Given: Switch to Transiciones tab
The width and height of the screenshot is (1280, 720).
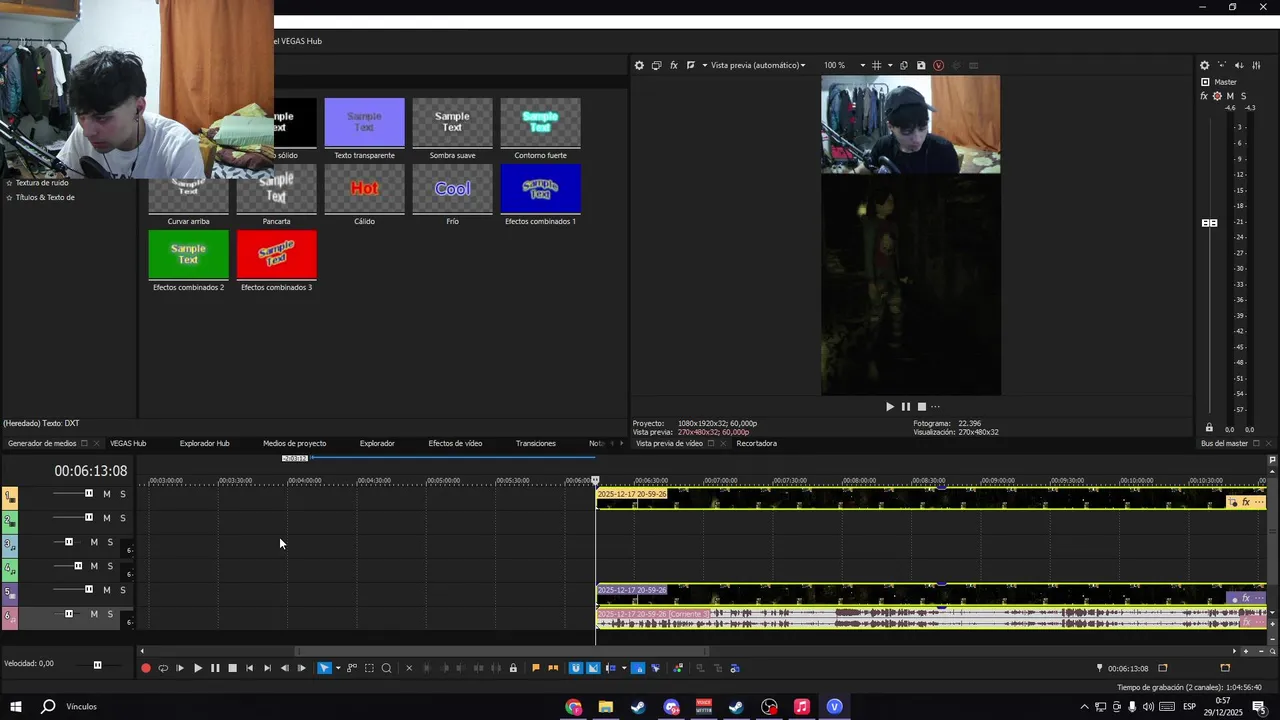Looking at the screenshot, I should [536, 443].
